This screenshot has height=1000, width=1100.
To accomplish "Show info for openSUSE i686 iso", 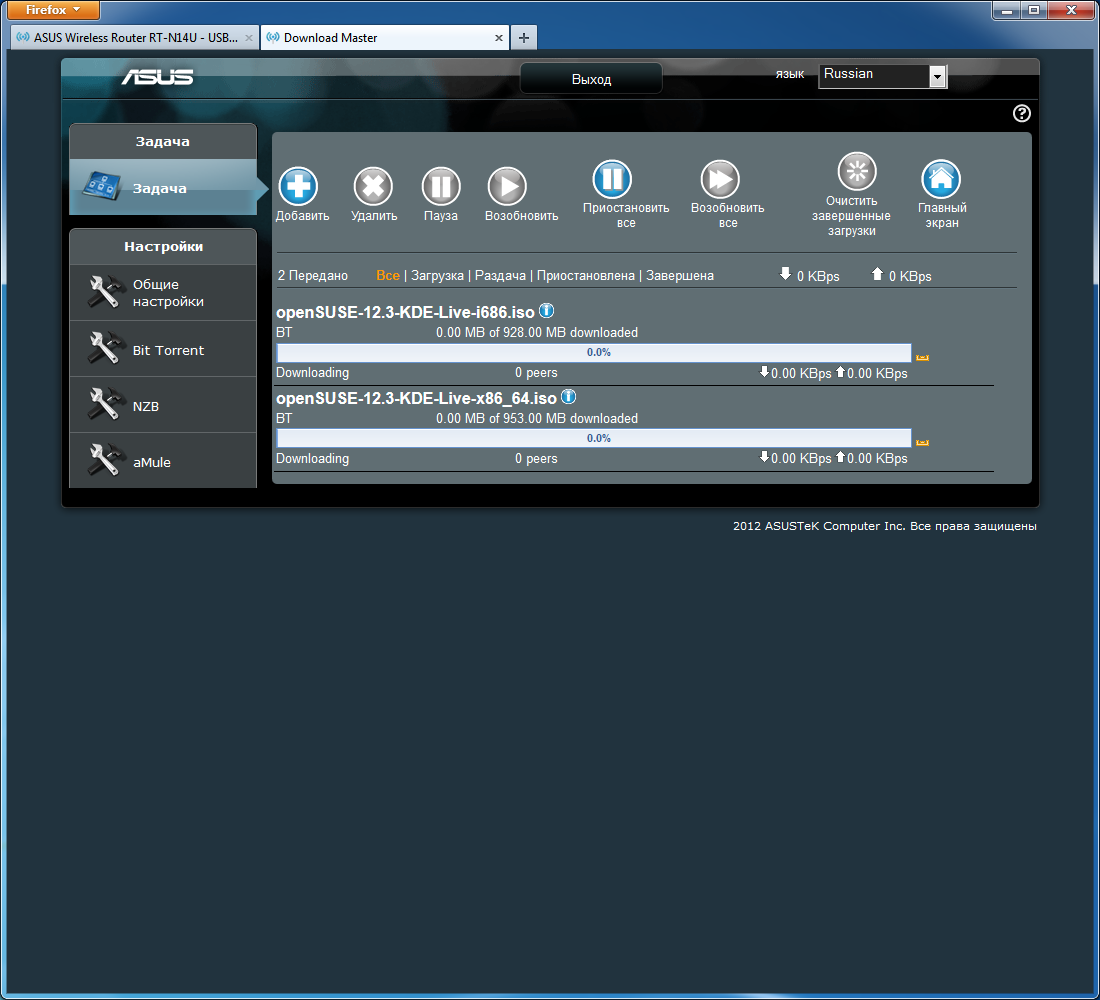I will click(x=546, y=310).
